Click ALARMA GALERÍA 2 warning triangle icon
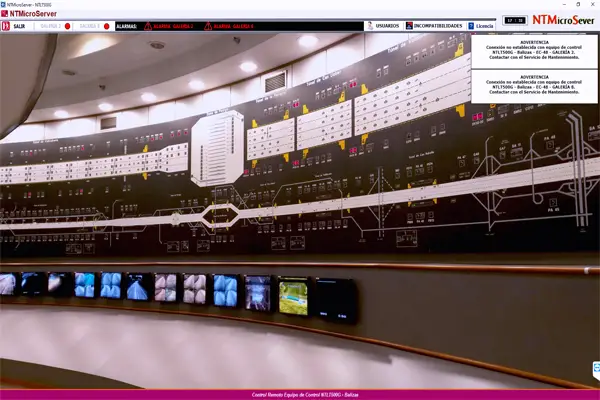Image resolution: width=600 pixels, height=400 pixels. coord(149,26)
